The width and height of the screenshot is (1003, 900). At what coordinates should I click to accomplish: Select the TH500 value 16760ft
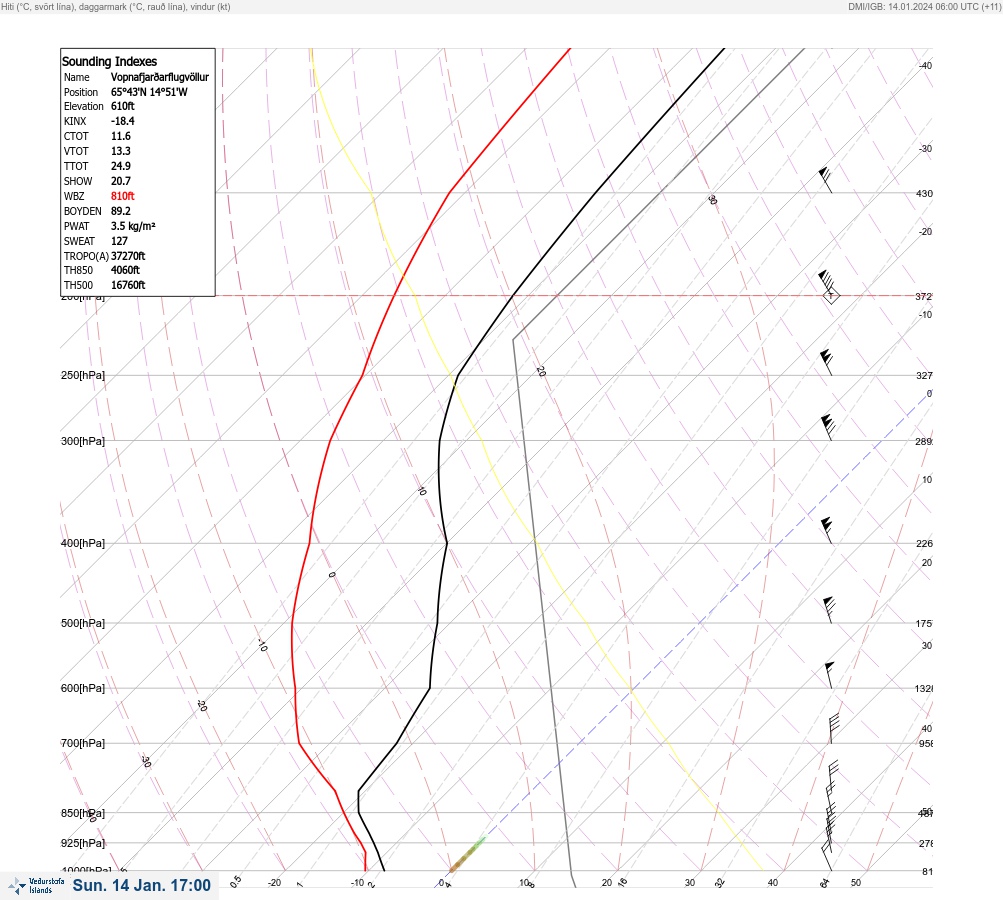128,285
